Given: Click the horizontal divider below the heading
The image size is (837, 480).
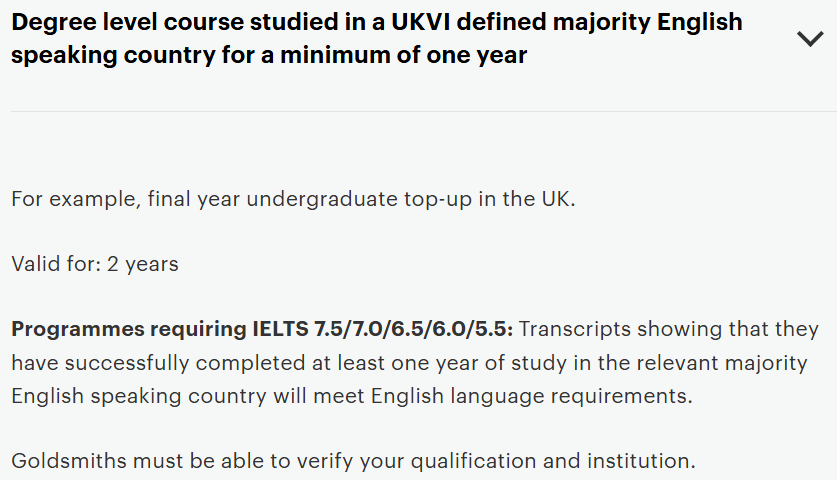Looking at the screenshot, I should click(x=418, y=111).
